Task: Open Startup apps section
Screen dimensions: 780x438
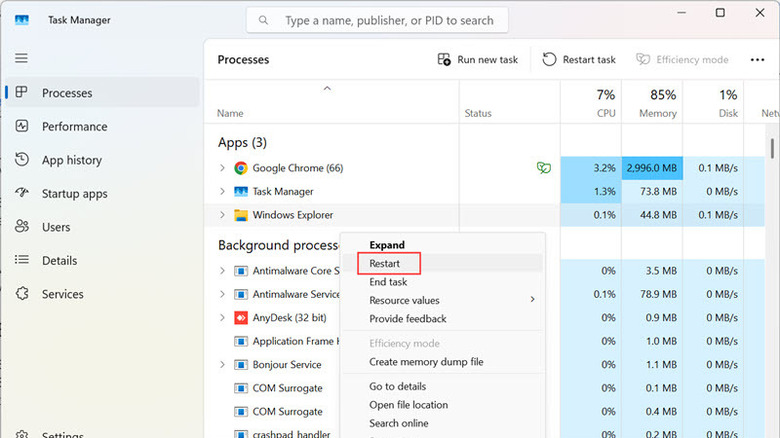Action: 74,194
